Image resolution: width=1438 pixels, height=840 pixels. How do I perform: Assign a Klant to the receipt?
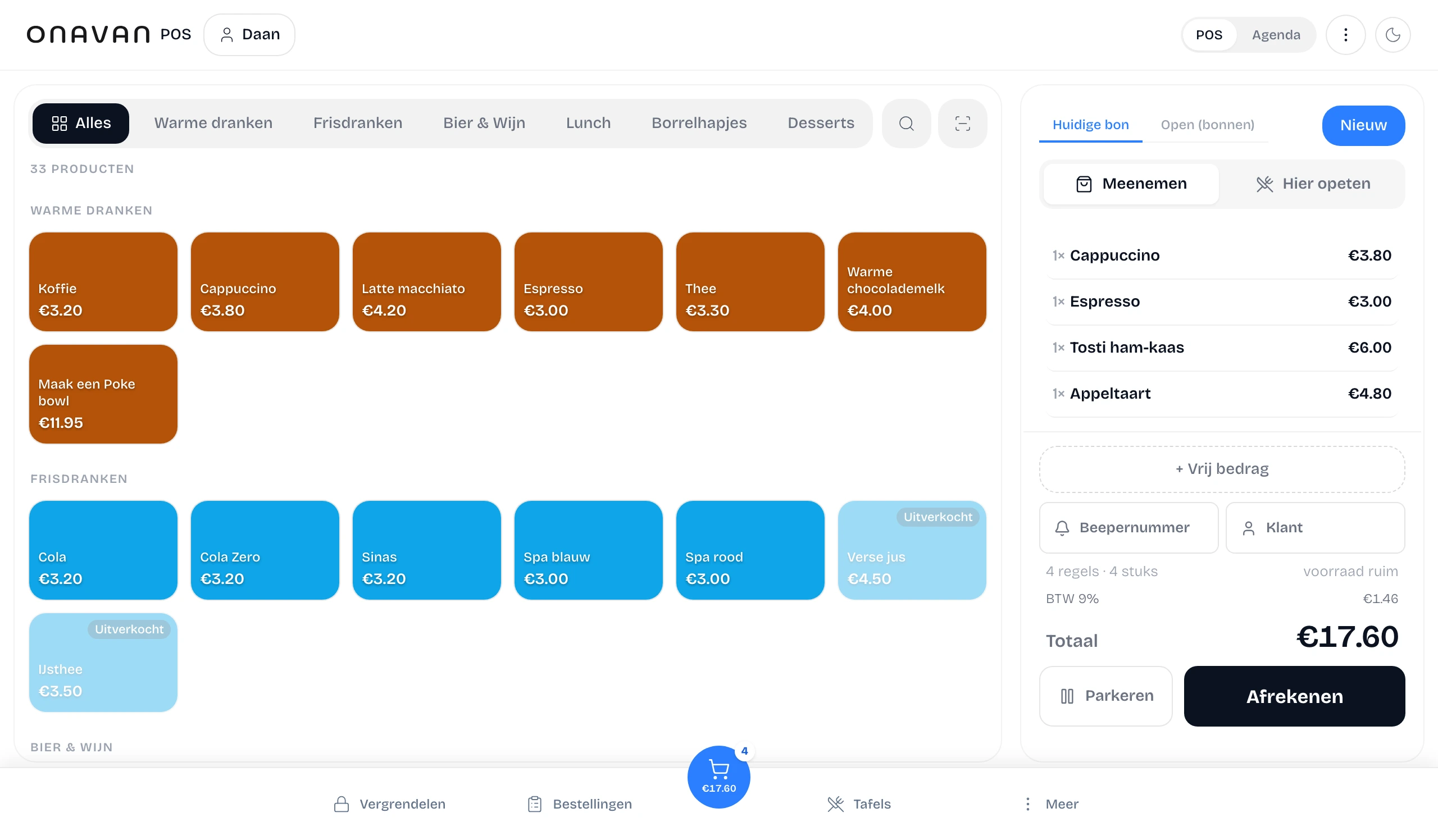click(x=1315, y=527)
